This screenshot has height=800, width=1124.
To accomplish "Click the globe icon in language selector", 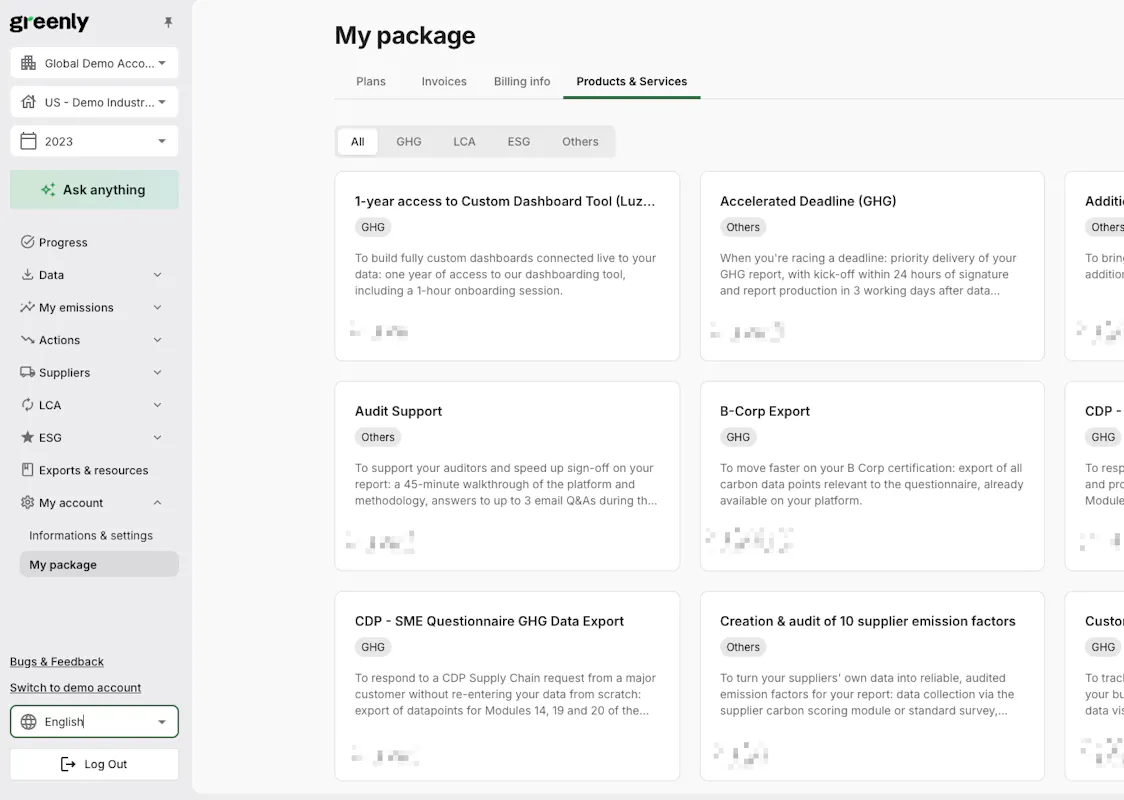I will click(29, 722).
